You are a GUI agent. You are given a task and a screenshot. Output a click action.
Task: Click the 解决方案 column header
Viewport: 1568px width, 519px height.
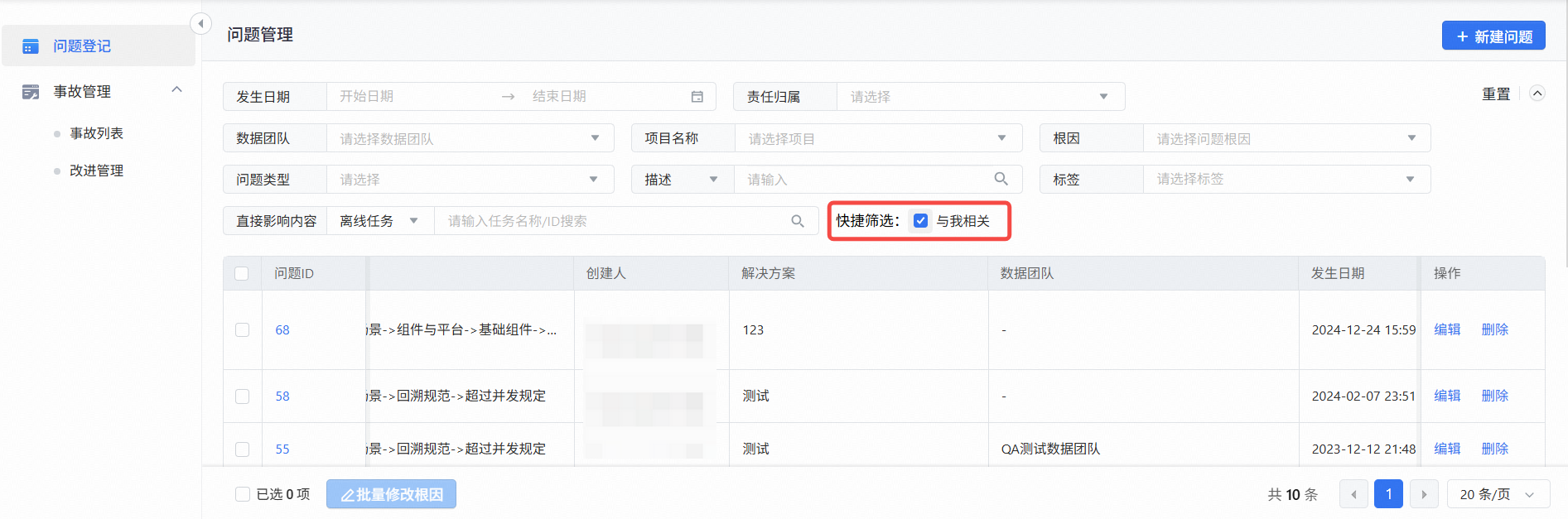(768, 273)
